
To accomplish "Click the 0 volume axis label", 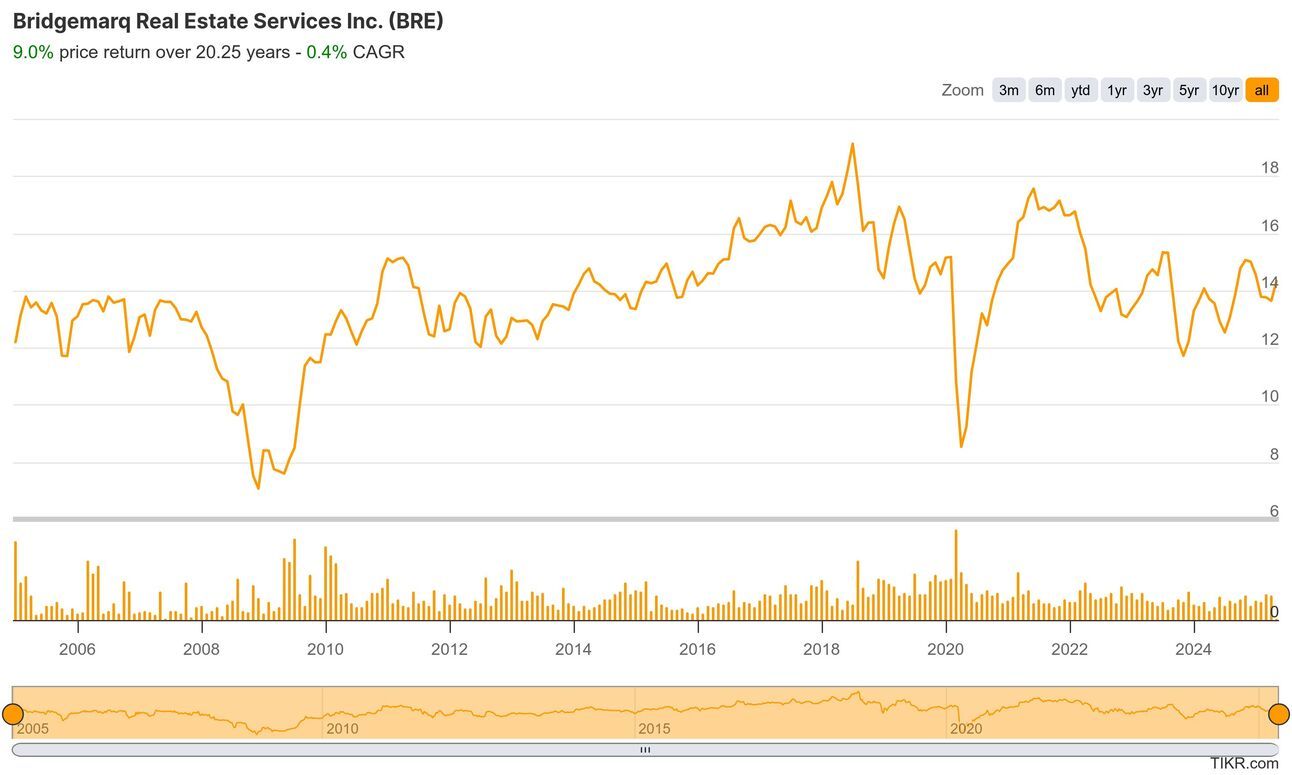I will [x=1274, y=612].
